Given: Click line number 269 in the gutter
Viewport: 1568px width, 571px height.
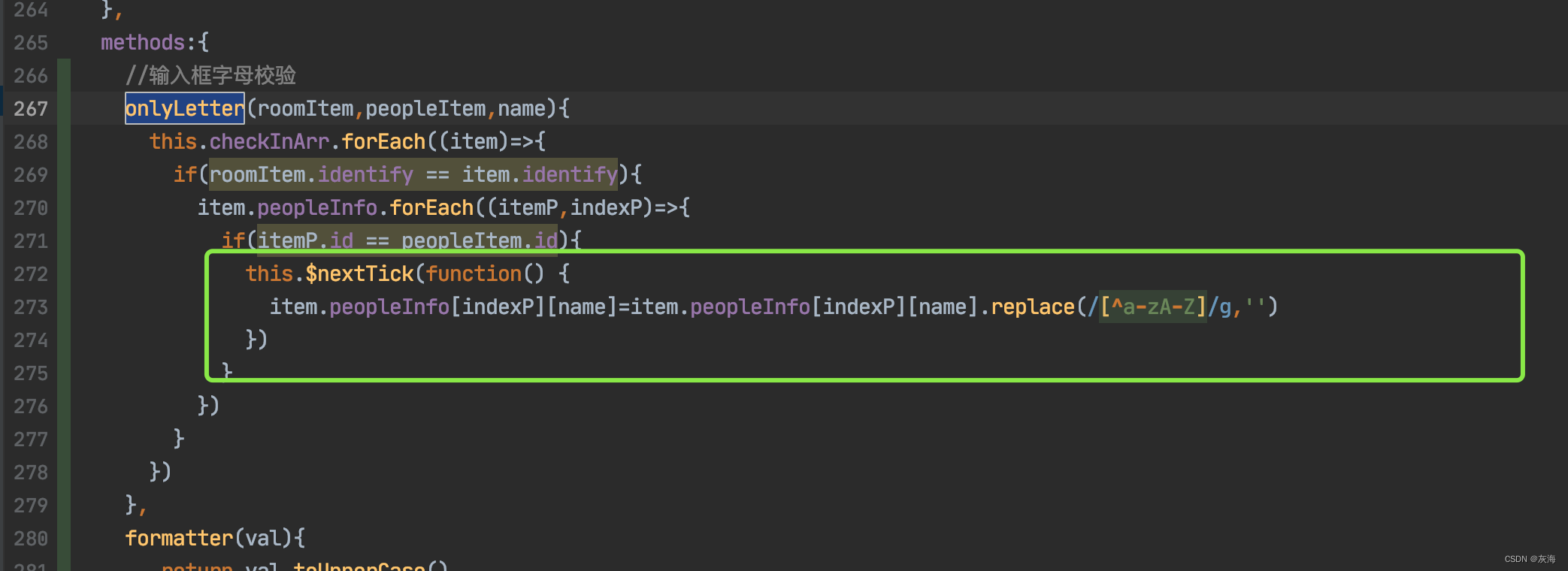Looking at the screenshot, I should tap(31, 175).
